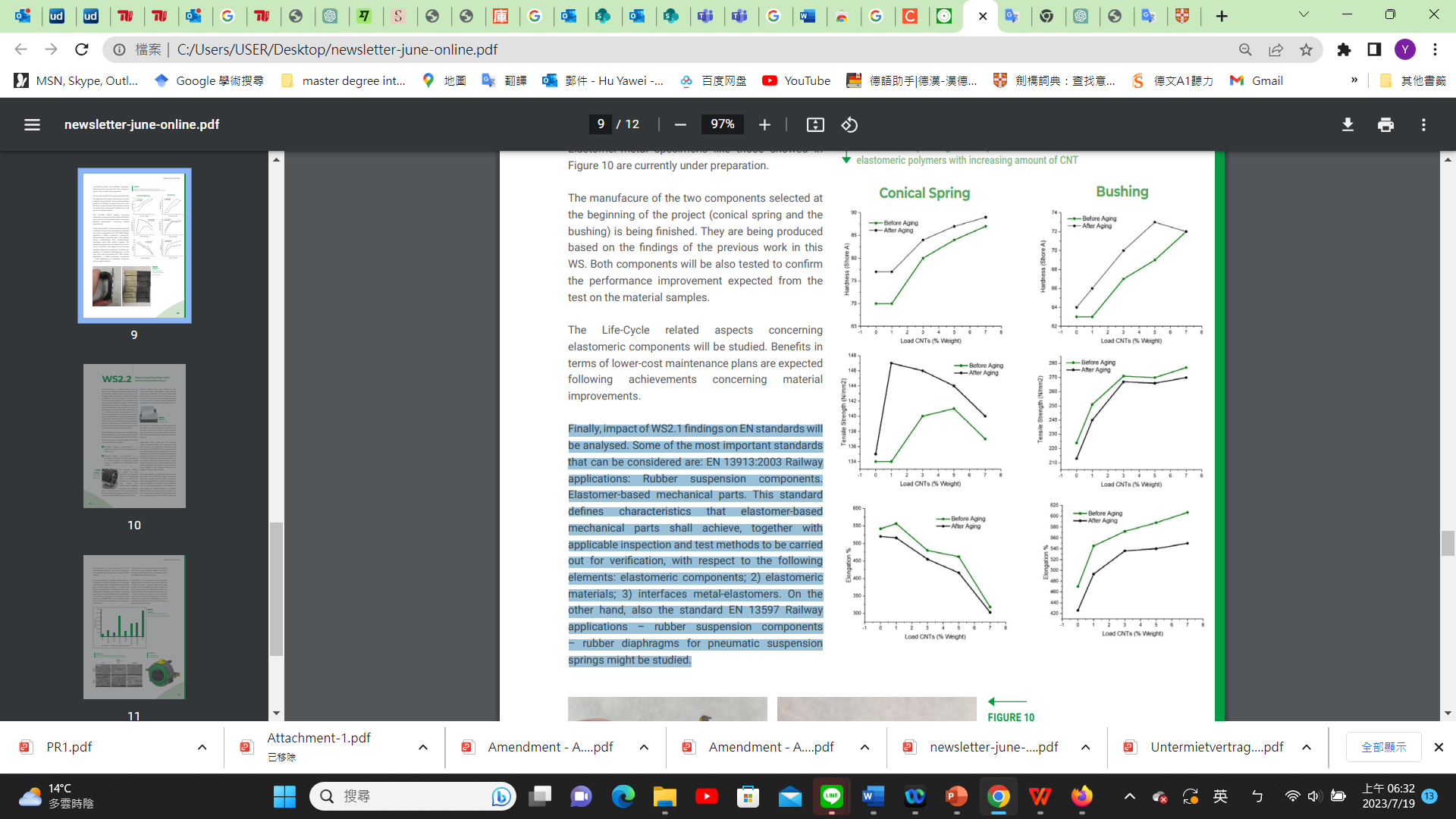The height and width of the screenshot is (819, 1456).
Task: Open PDF viewer more actions menu
Action: 1423,124
